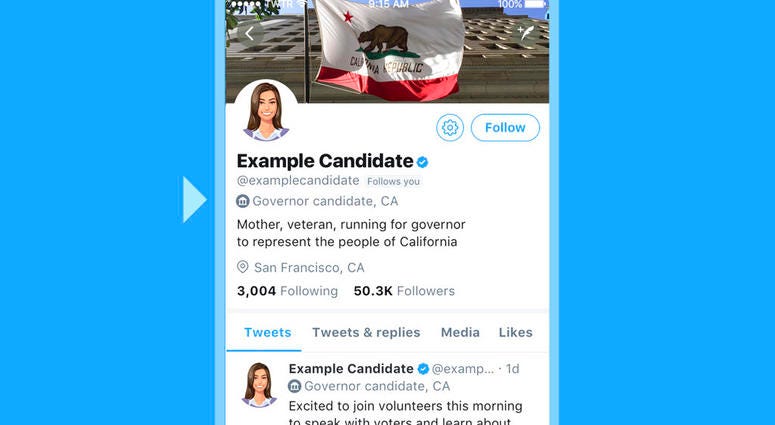Click the verified badge in the tweet header
Image resolution: width=775 pixels, height=425 pixels.
click(423, 369)
